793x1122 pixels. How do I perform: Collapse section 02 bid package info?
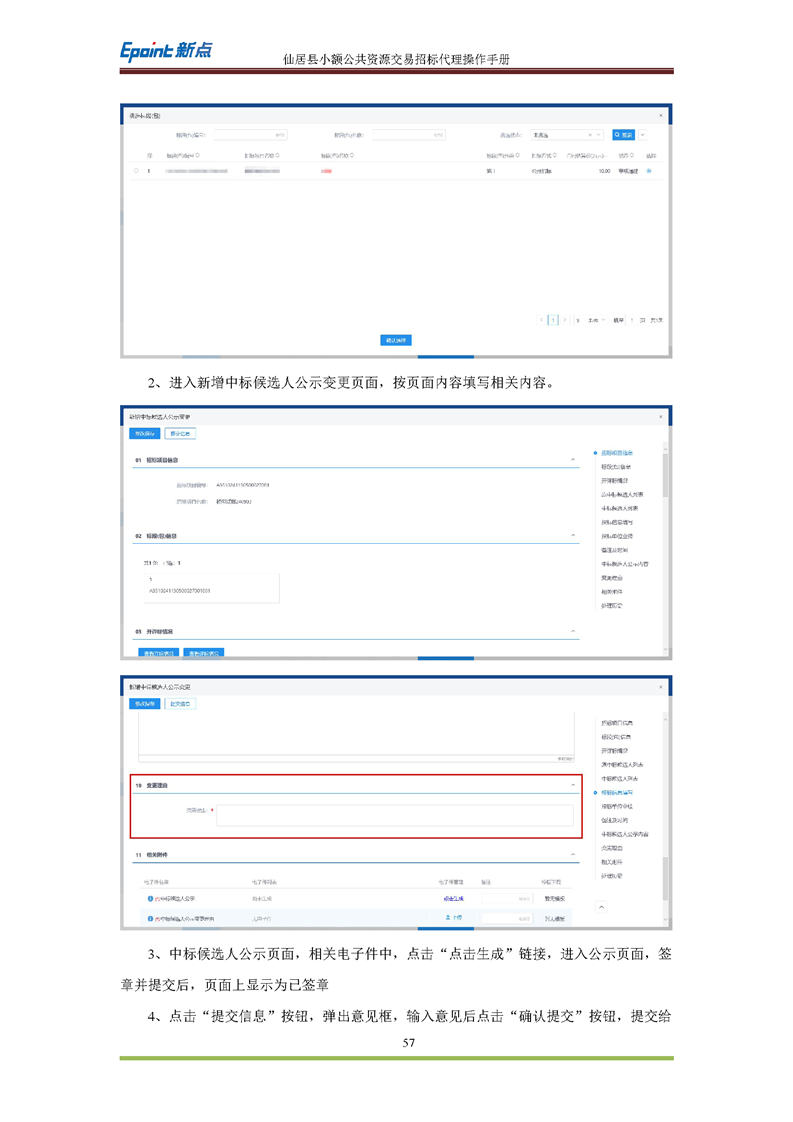click(x=573, y=535)
